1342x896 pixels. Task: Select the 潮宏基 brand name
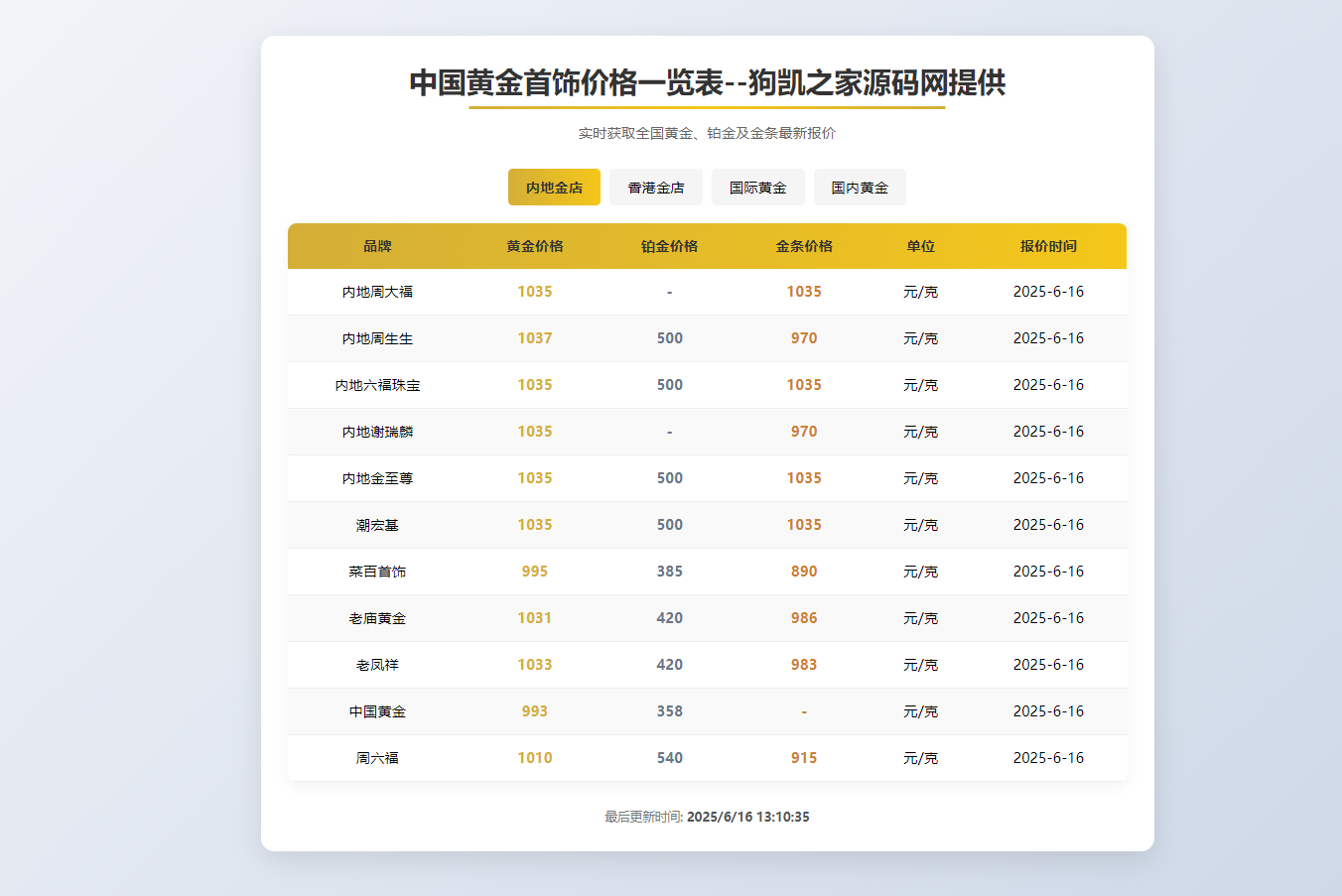377,525
